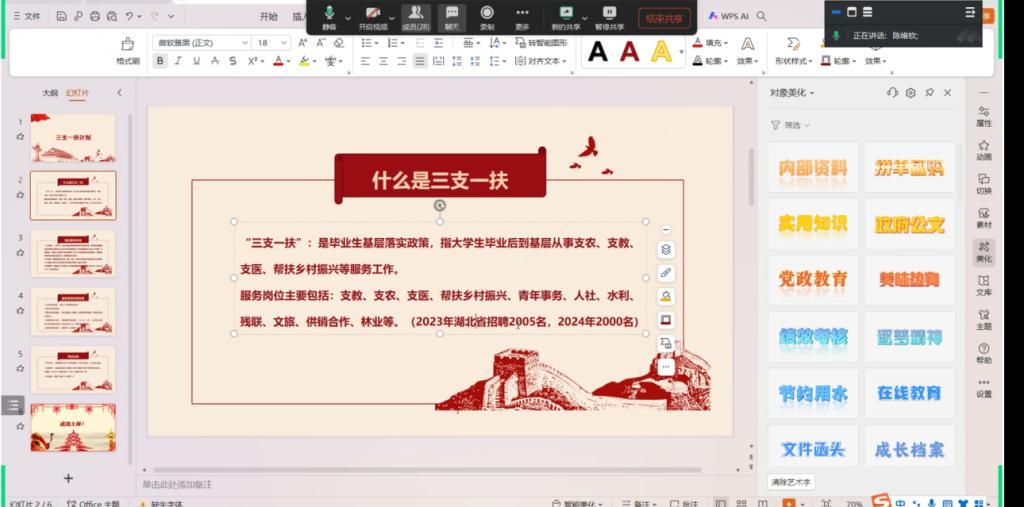Toggle bold formatting button

pyautogui.click(x=160, y=61)
